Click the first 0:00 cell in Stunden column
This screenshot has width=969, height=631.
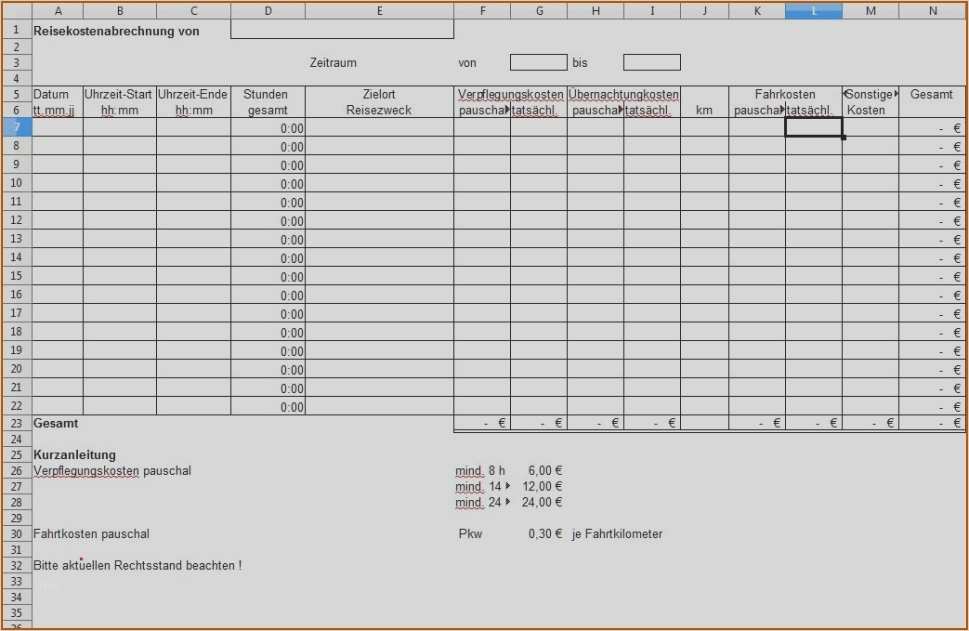[x=268, y=128]
